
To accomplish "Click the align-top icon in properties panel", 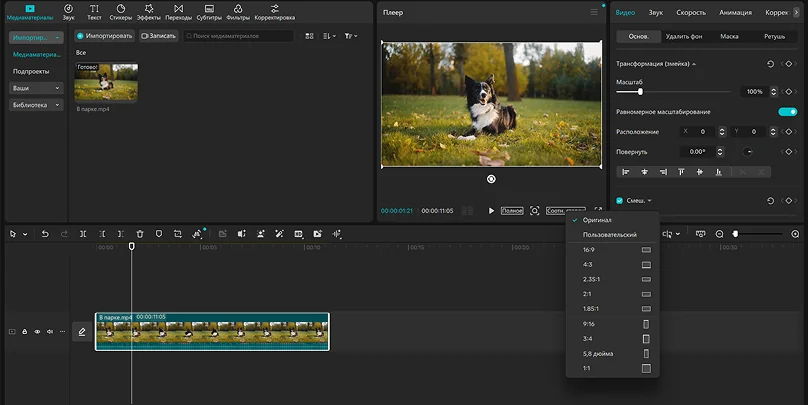I will click(x=681, y=172).
